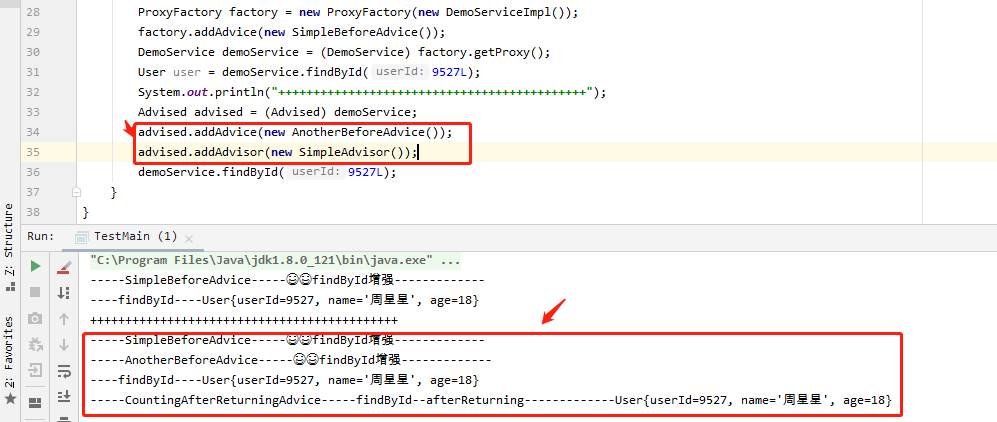Click 'System.out.println' on line 32
Image resolution: width=997 pixels, height=422 pixels.
click(x=204, y=93)
